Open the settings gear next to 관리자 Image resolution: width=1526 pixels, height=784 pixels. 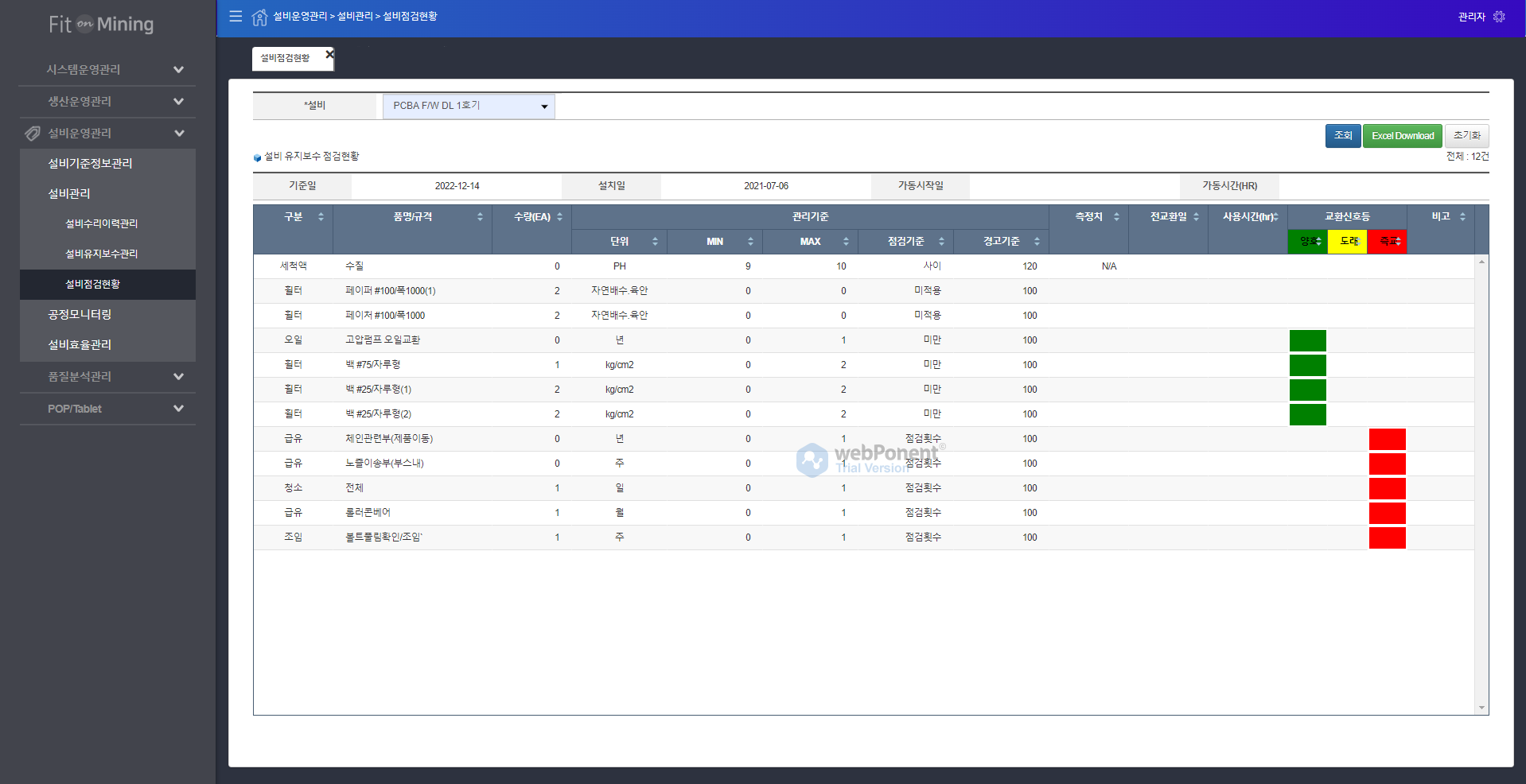coord(1499,17)
